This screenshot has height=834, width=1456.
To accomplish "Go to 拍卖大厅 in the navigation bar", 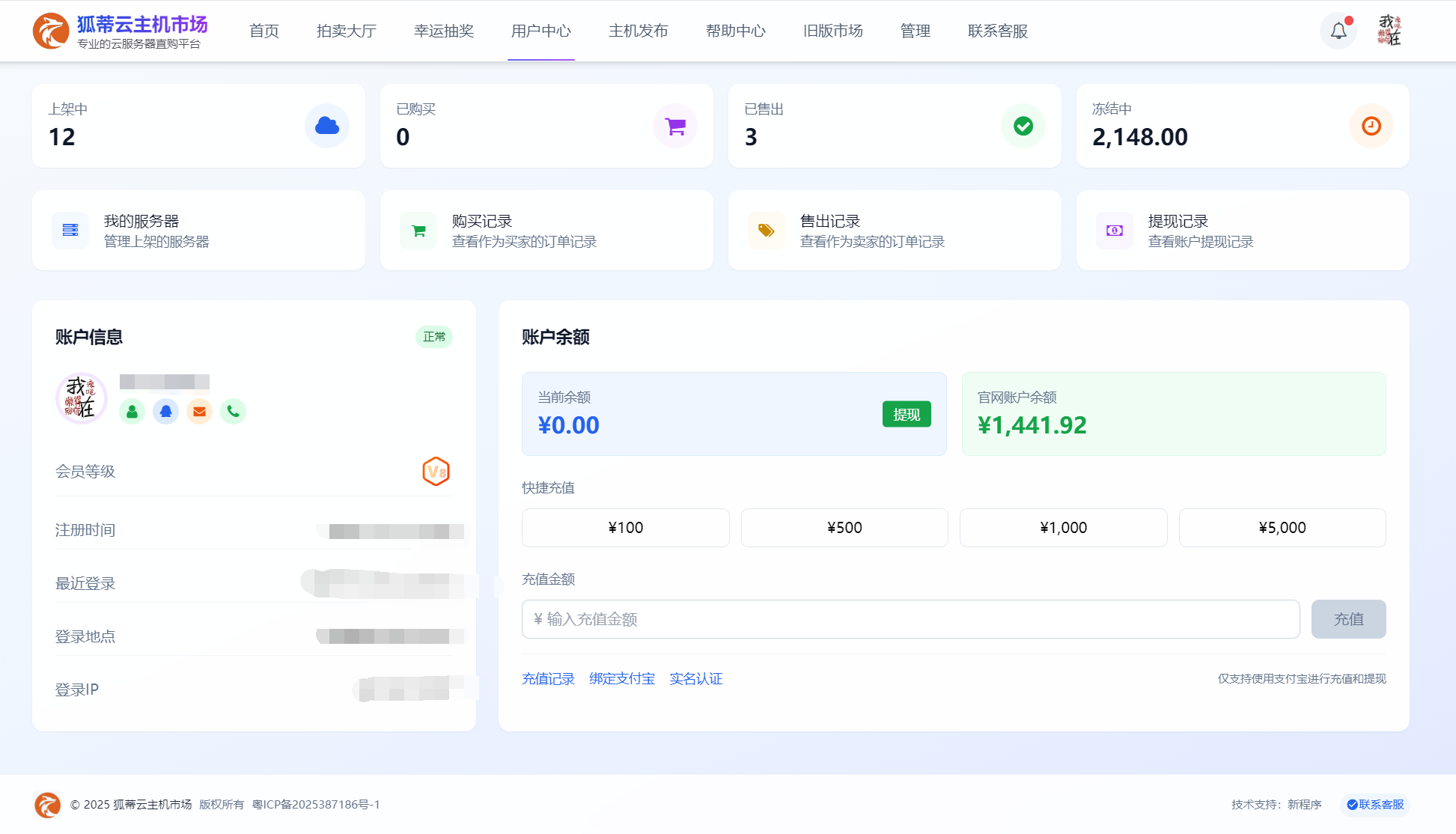I will 346,31.
